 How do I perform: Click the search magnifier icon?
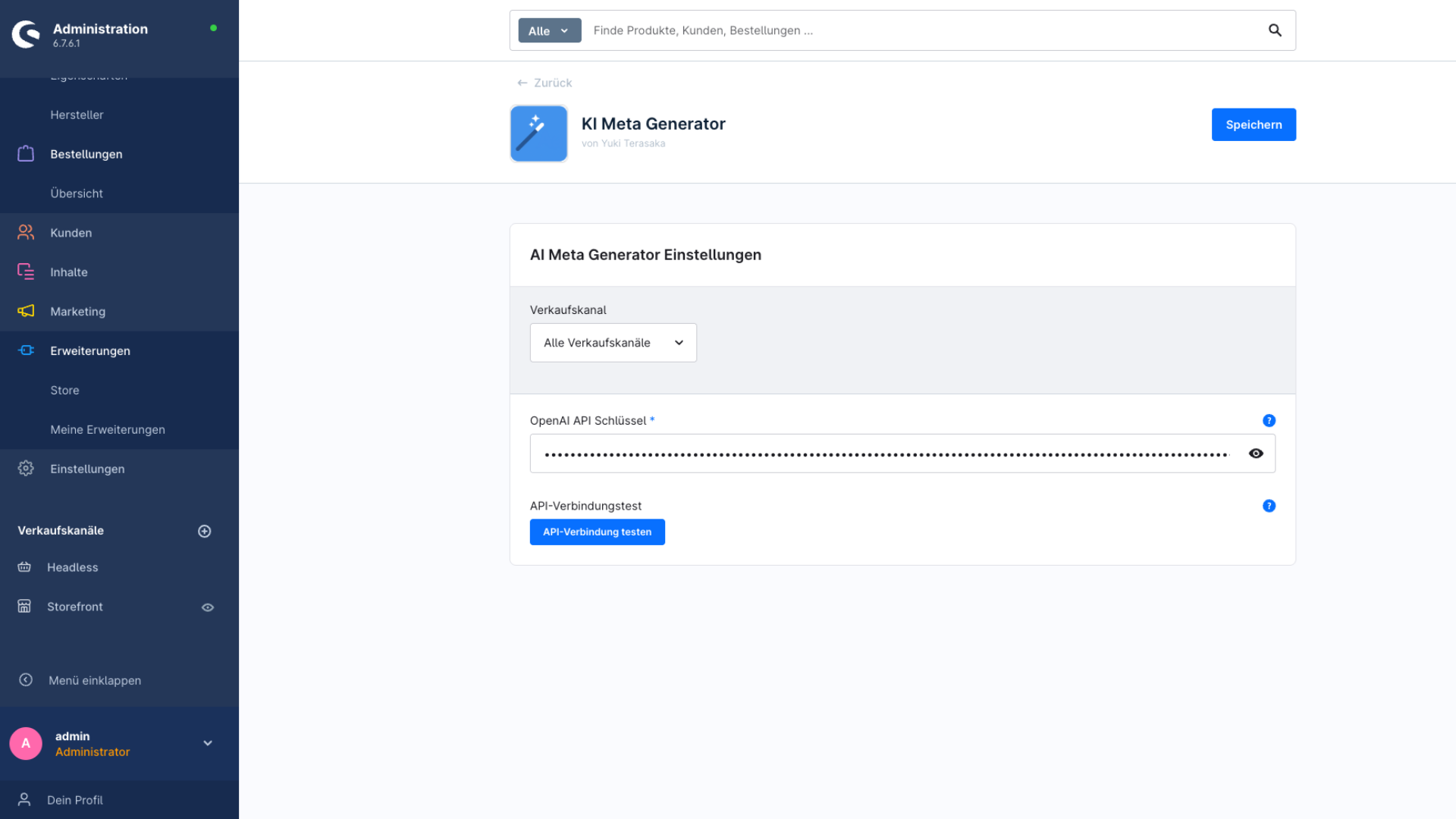(x=1275, y=30)
